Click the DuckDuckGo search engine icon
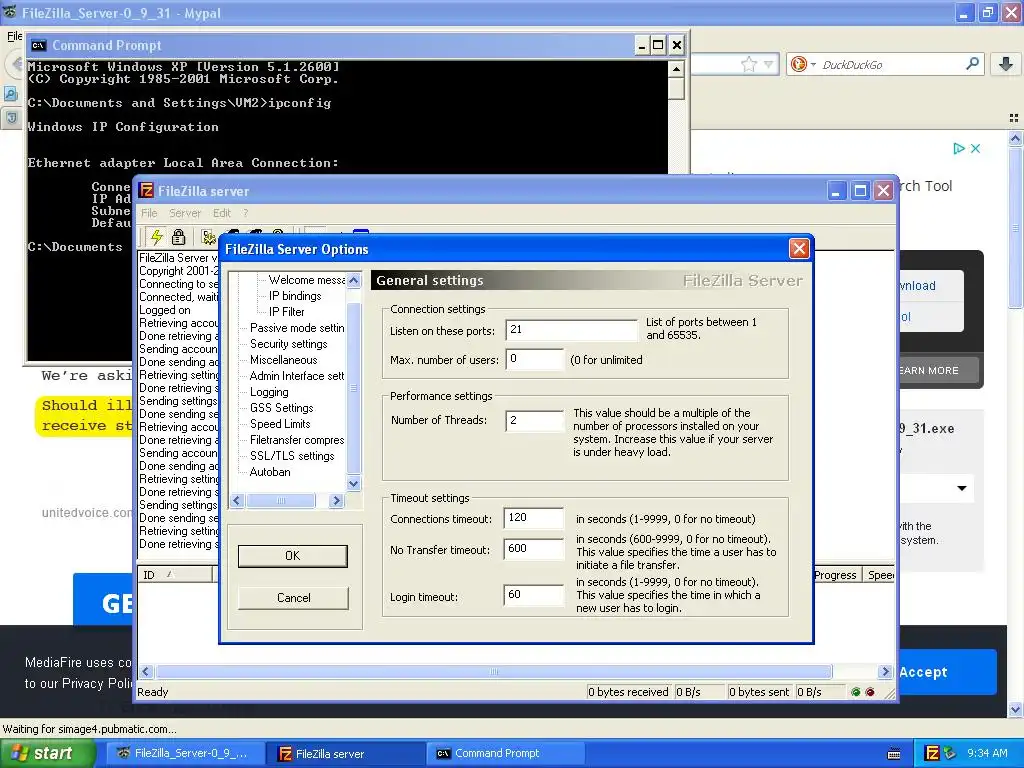Screen dimensions: 1024x768 [799, 64]
